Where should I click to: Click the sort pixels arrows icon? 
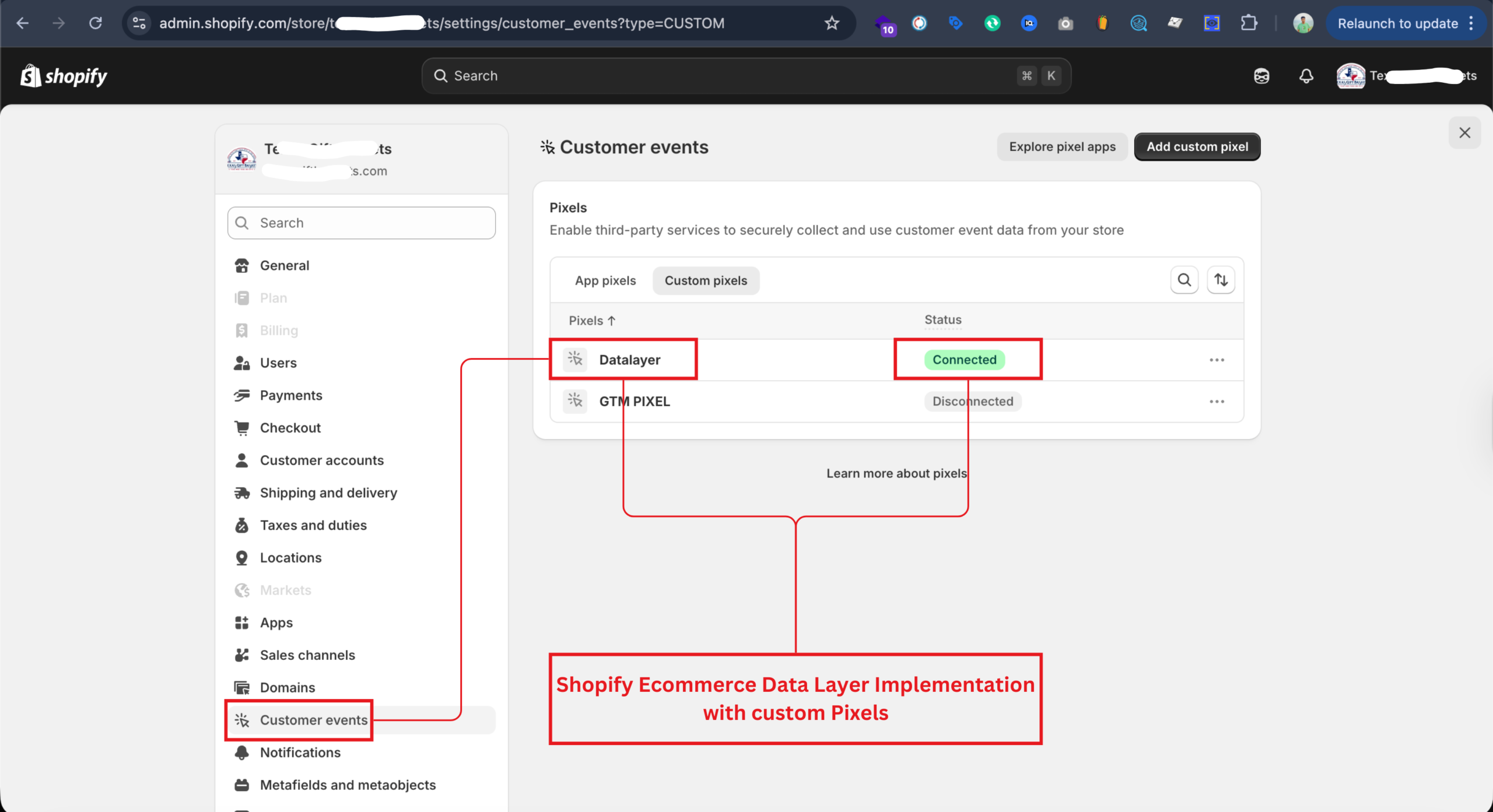(1221, 280)
